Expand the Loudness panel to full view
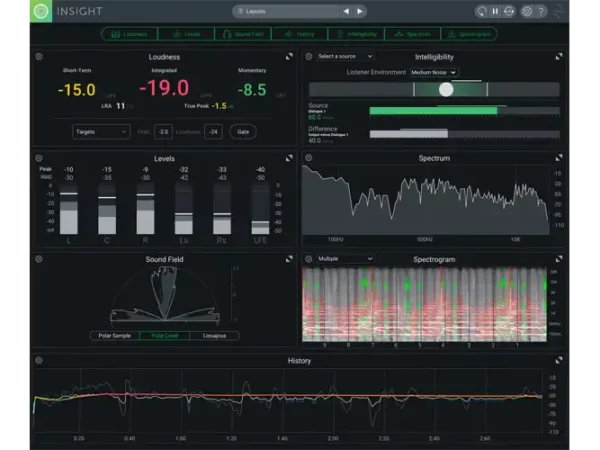This screenshot has height=450, width=600. click(289, 57)
